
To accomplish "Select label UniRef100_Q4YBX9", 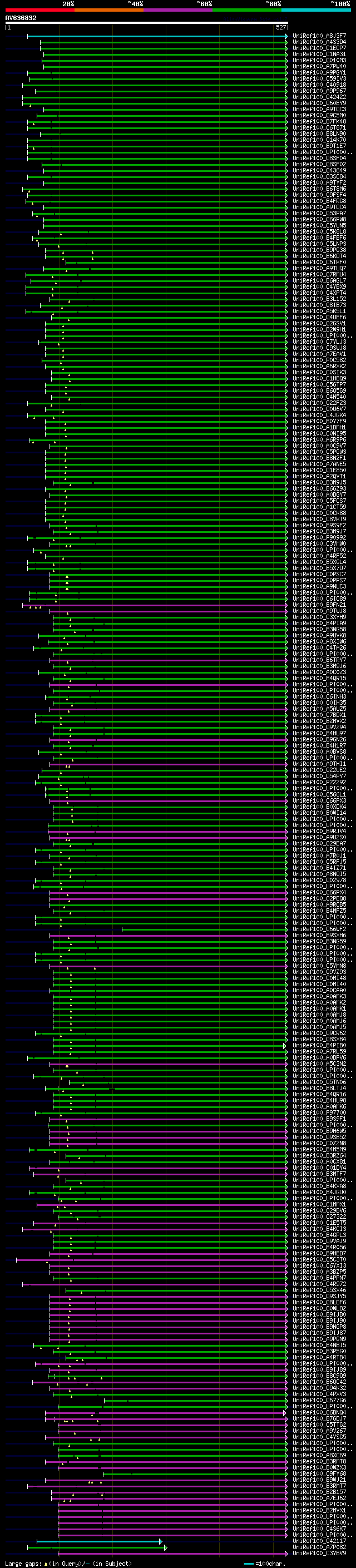I will (319, 286).
